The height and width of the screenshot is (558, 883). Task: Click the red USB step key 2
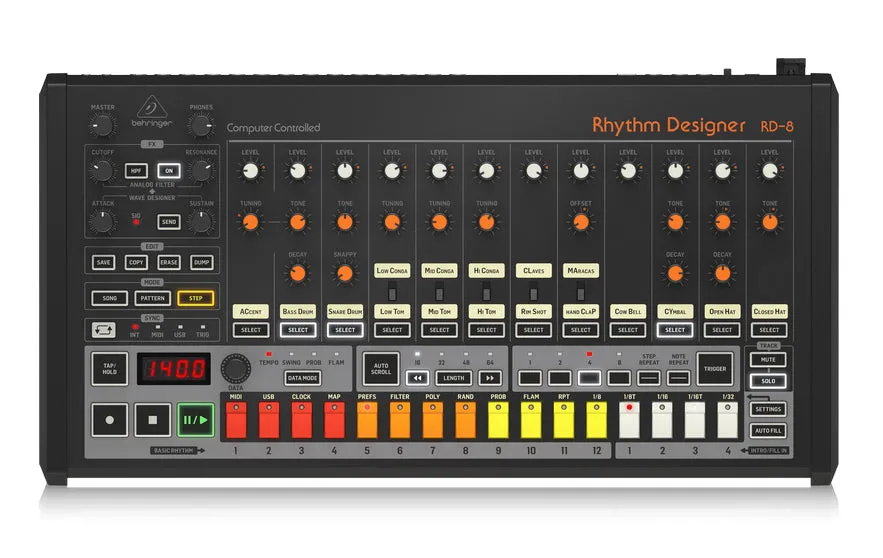(x=269, y=419)
